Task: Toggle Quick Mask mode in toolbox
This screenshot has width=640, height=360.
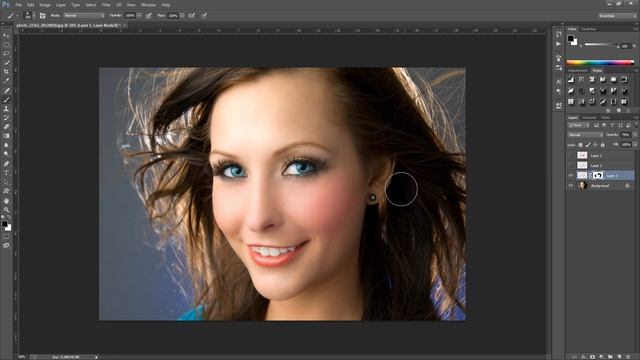Action: (6, 236)
